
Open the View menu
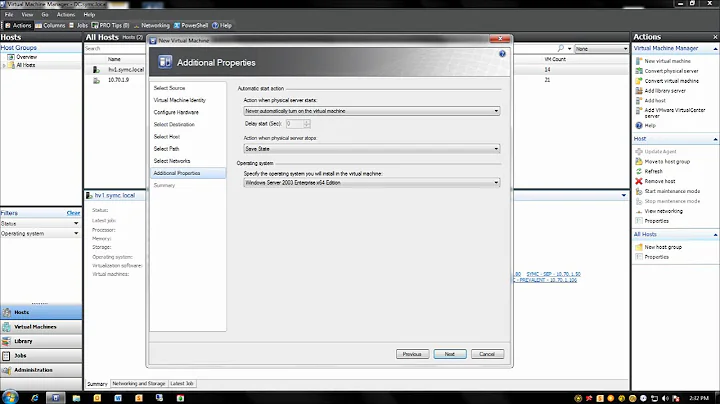coord(27,15)
